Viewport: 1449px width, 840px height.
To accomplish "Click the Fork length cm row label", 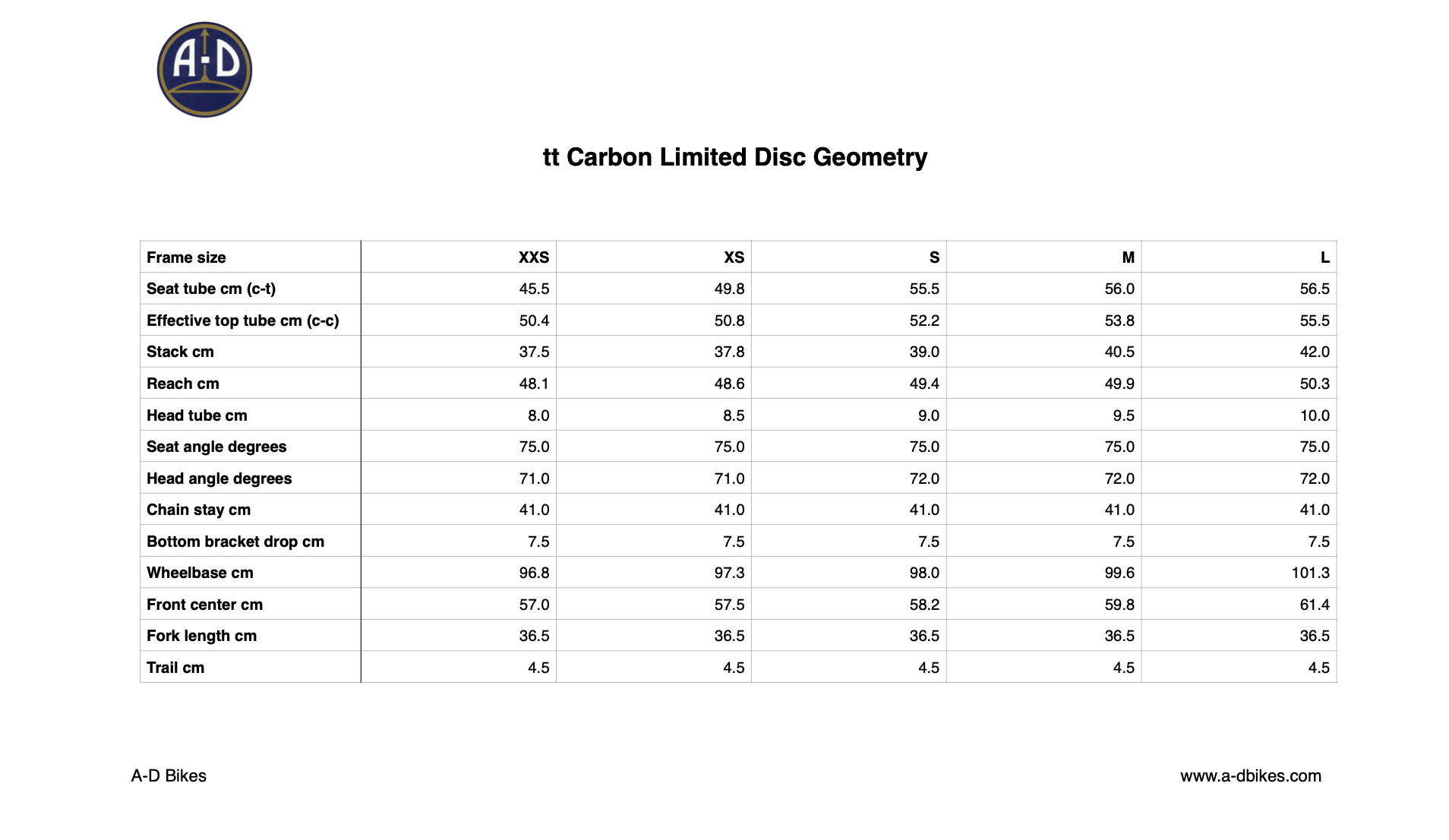I will click(201, 636).
